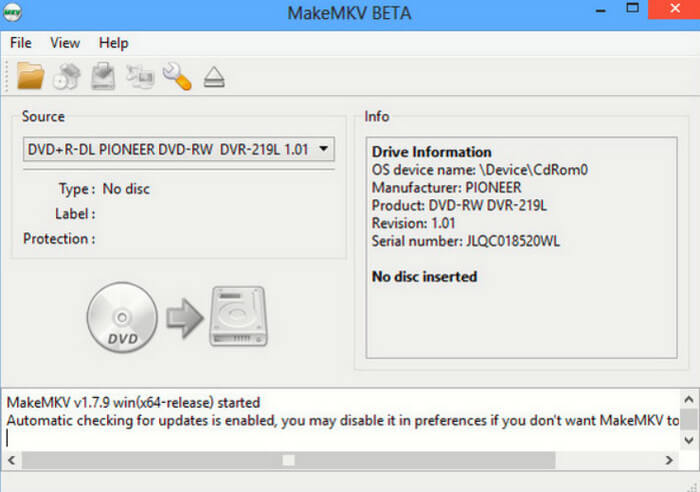Image resolution: width=700 pixels, height=492 pixels.
Task: Click the large DVD to hard drive button
Action: 177,317
